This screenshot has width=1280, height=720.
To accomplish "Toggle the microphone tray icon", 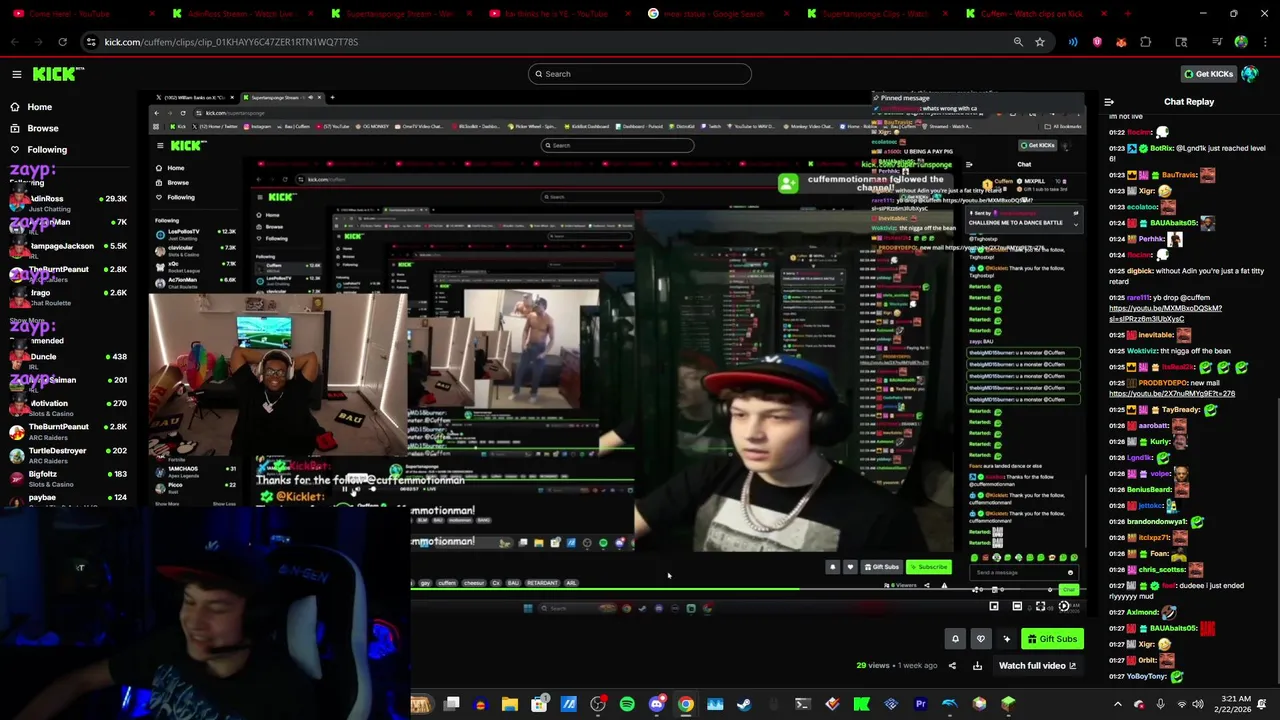I will [x=1160, y=704].
